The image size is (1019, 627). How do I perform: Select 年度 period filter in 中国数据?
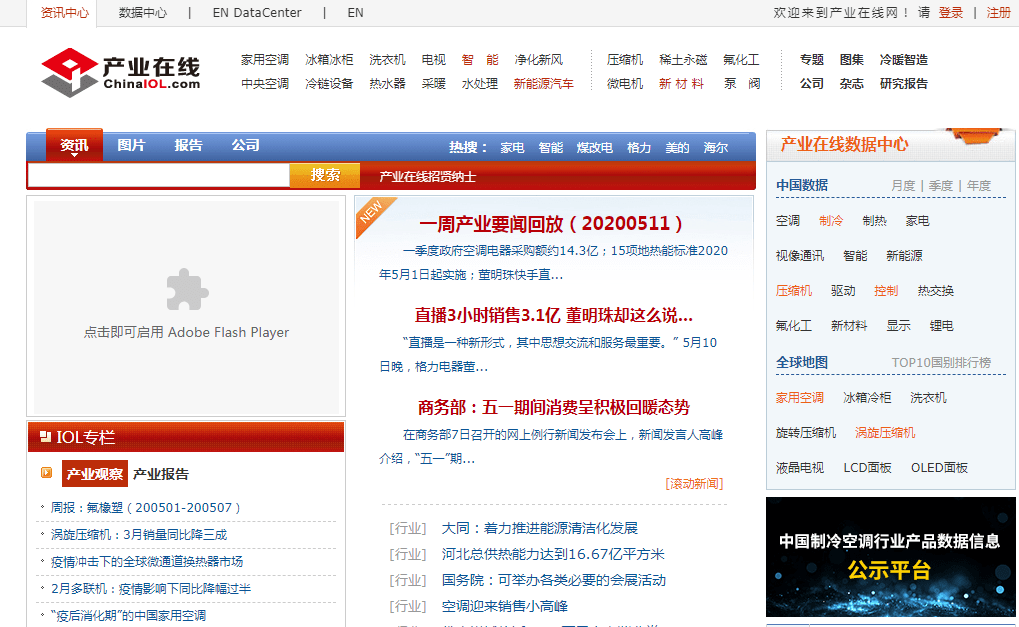(x=979, y=186)
